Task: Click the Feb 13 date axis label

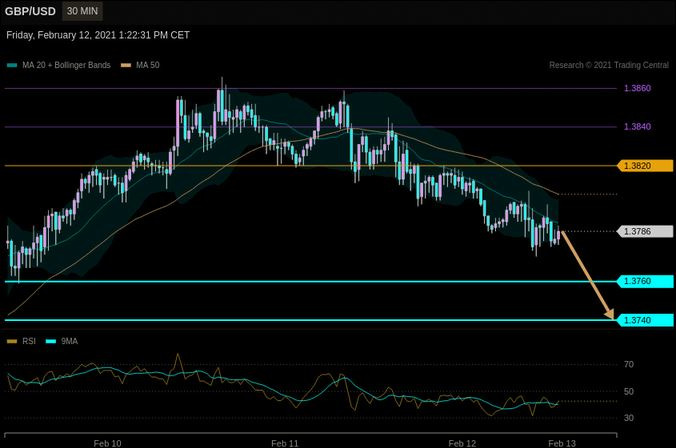Action: 562,443
